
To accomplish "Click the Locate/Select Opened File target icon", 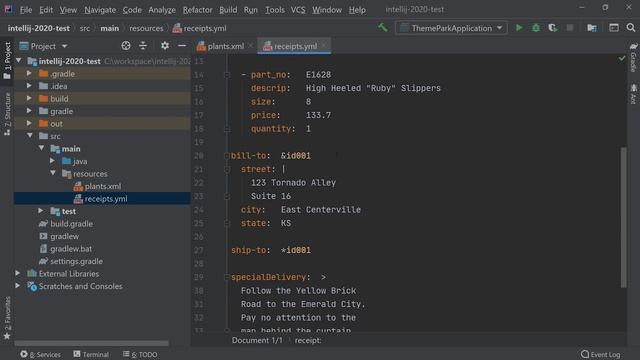I will click(x=126, y=46).
